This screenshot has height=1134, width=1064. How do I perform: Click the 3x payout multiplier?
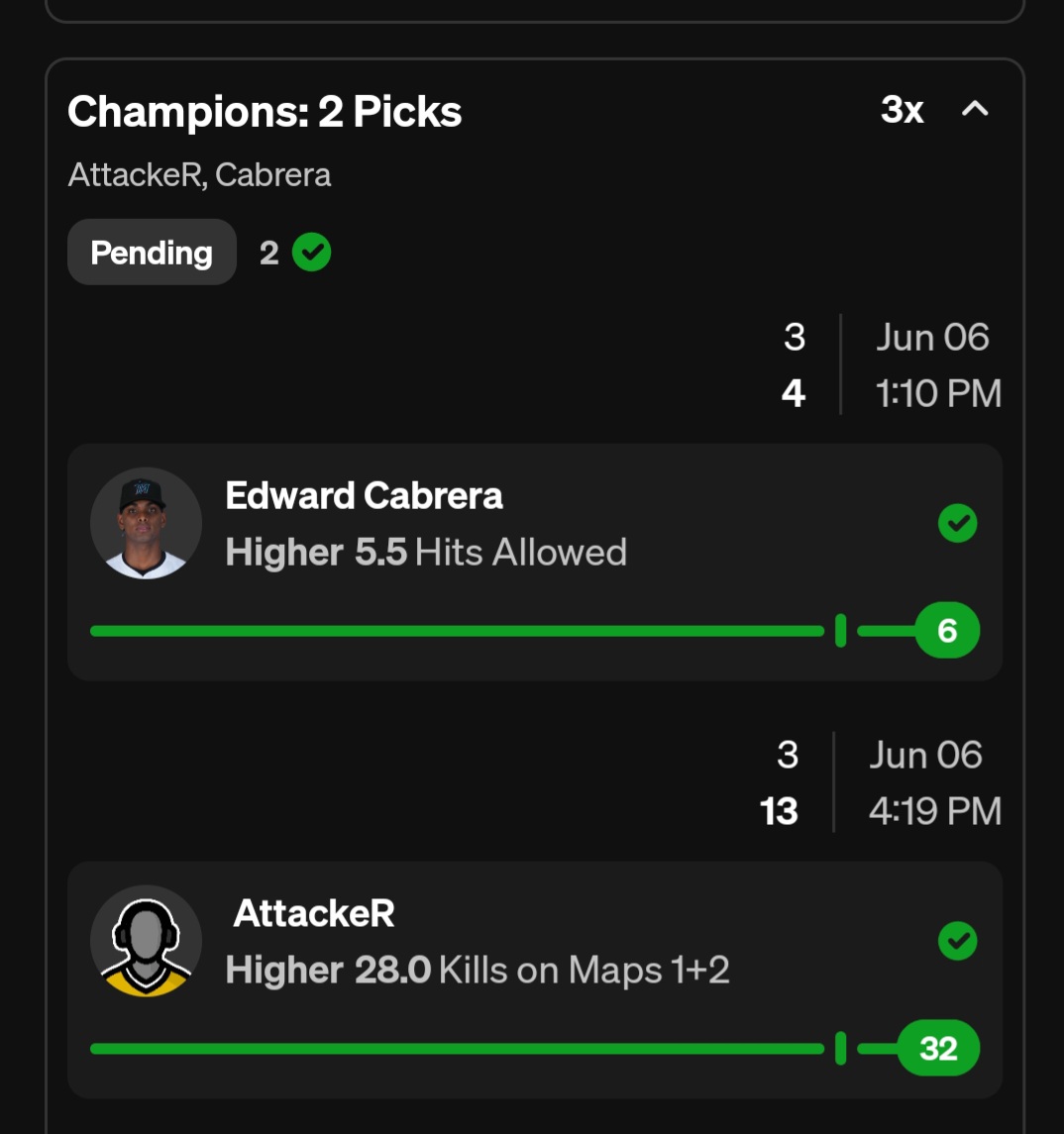pos(902,110)
